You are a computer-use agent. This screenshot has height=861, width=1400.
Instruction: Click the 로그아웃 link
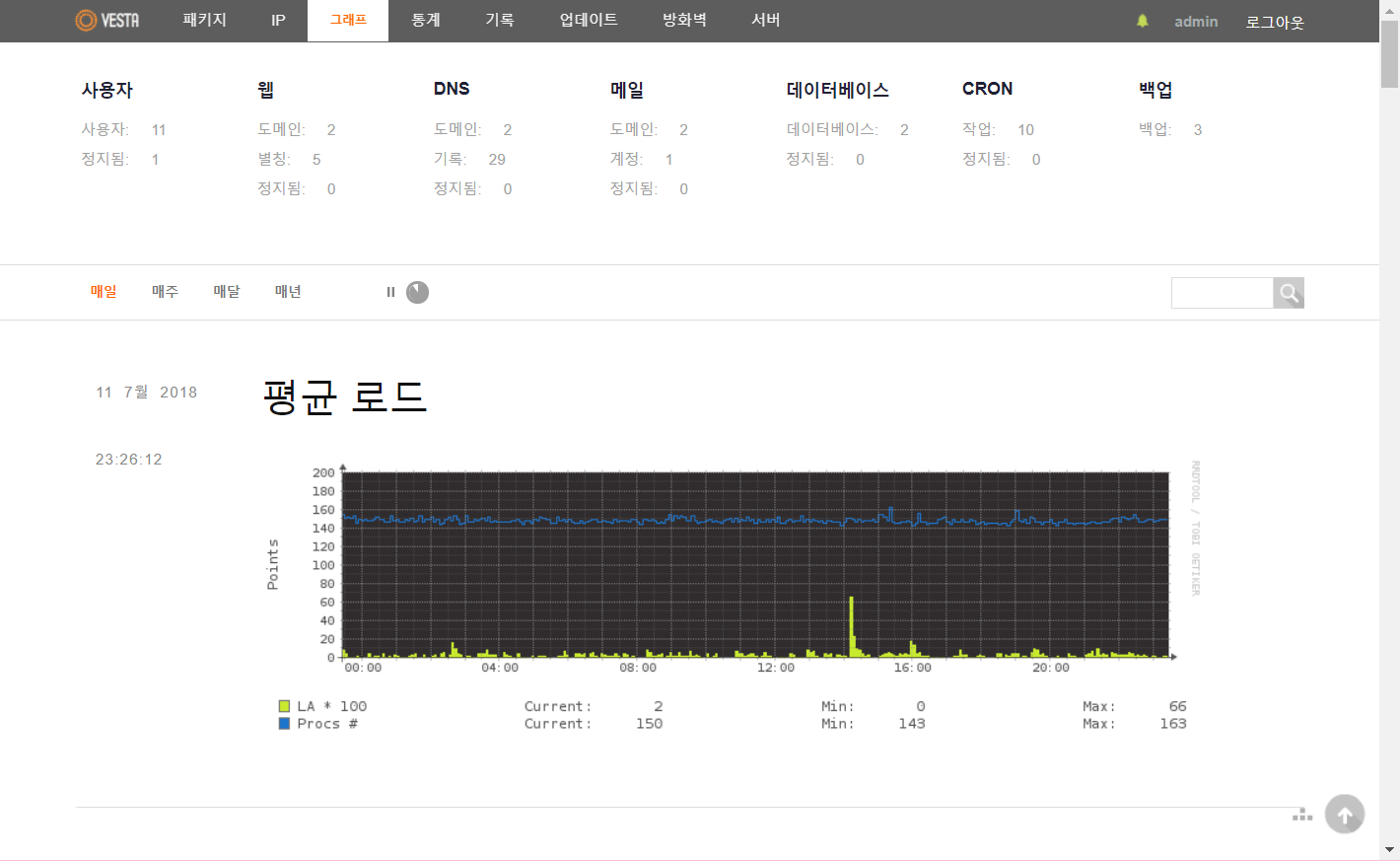click(1274, 22)
